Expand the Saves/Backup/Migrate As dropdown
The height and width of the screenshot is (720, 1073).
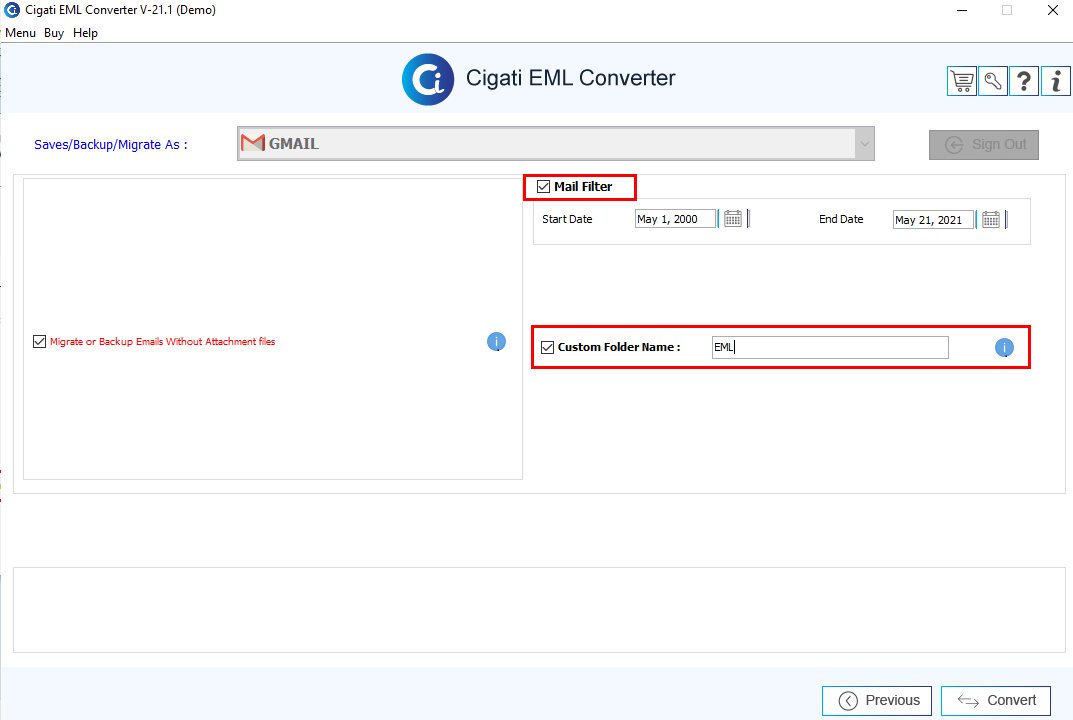click(864, 144)
